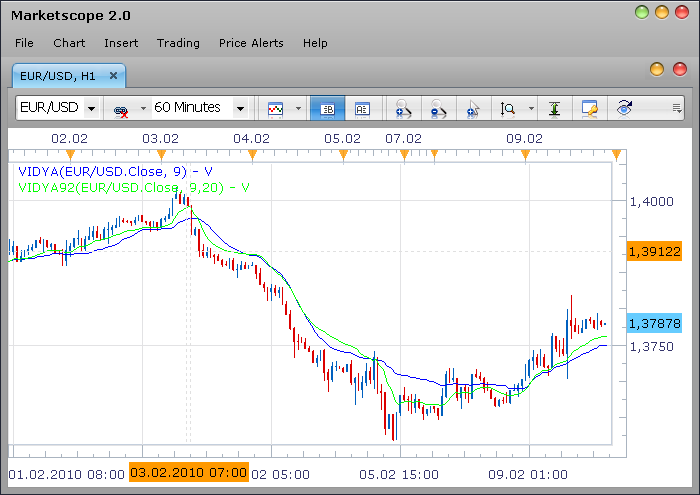Select the cursor zoom pointer tool
The width and height of the screenshot is (700, 495).
pos(473,109)
